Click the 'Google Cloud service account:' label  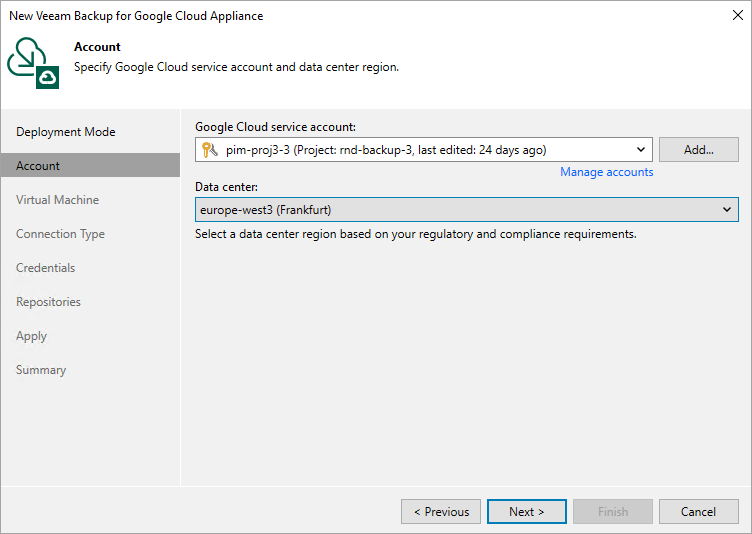(275, 127)
